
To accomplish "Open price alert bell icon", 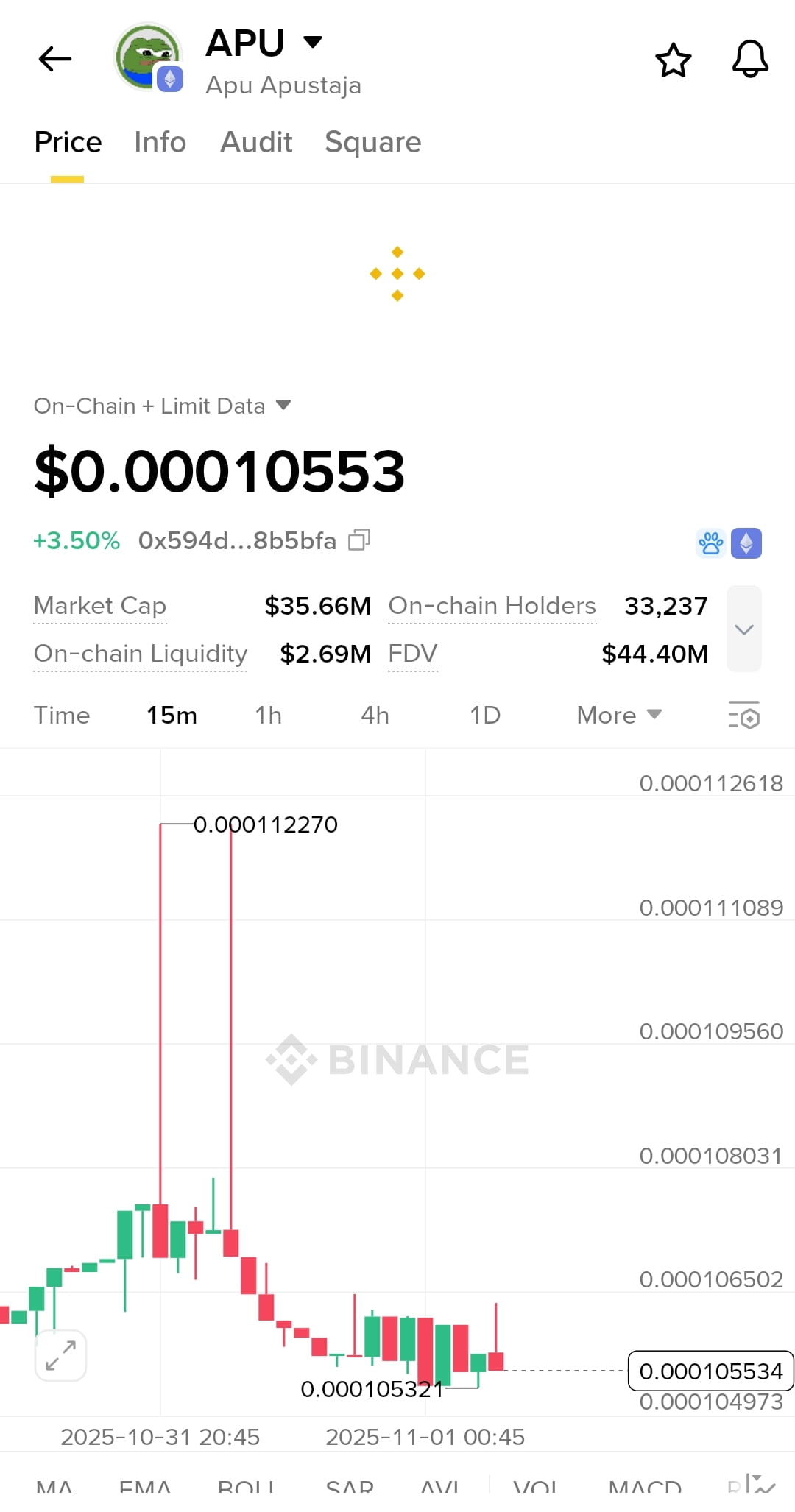I will point(750,59).
